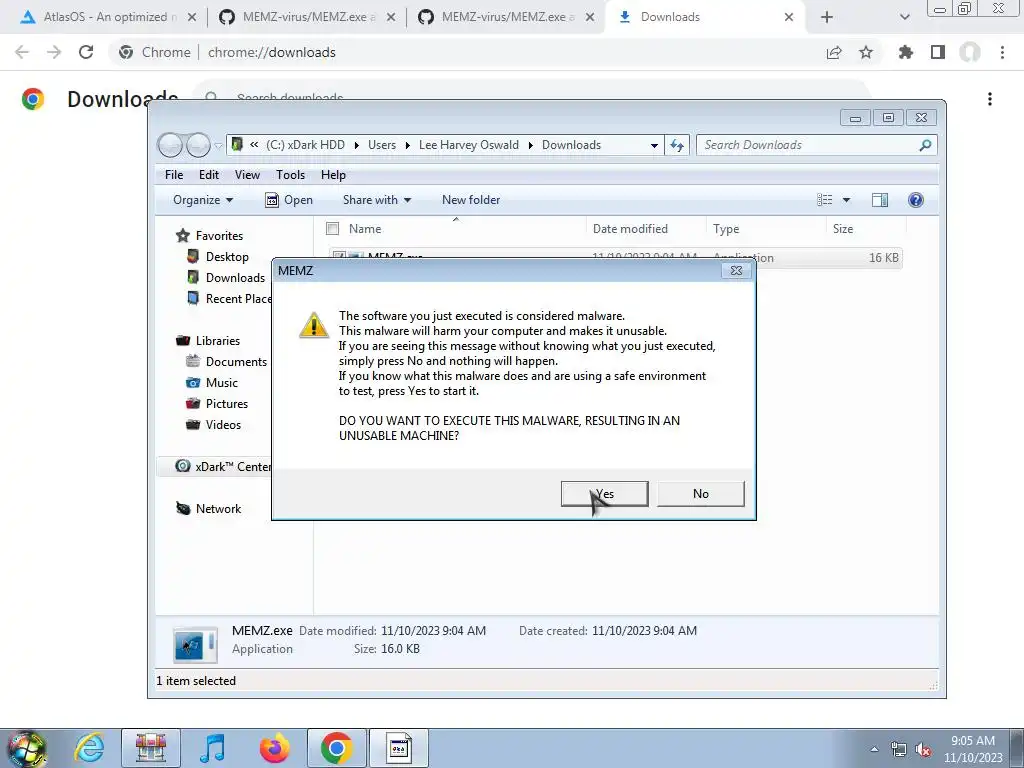1024x768 pixels.
Task: Open the muted volume tray icon
Action: [923, 750]
